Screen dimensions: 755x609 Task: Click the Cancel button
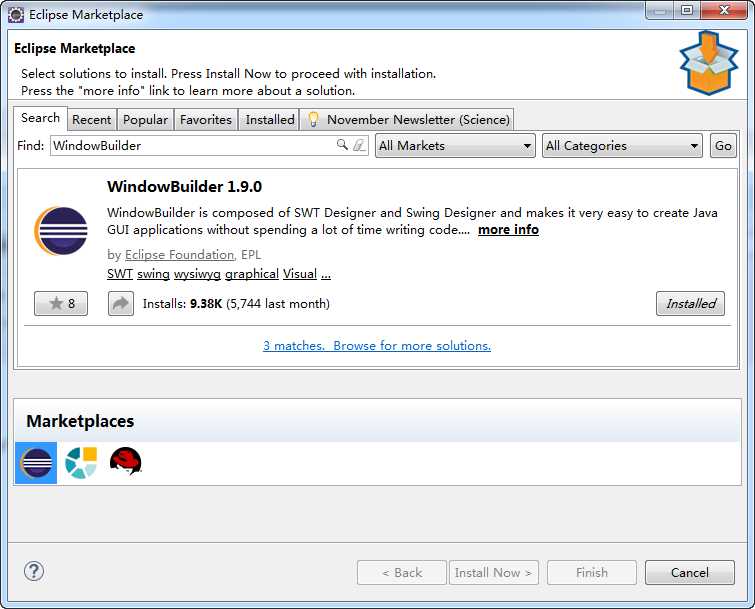point(690,572)
